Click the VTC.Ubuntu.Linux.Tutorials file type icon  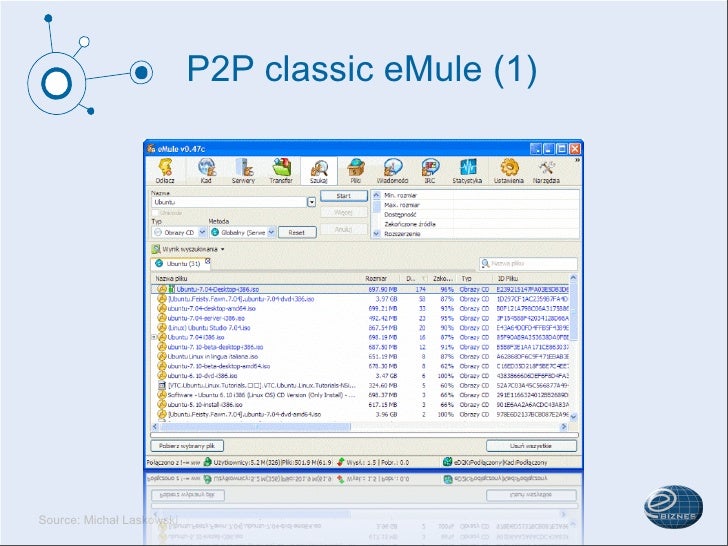(x=162, y=385)
